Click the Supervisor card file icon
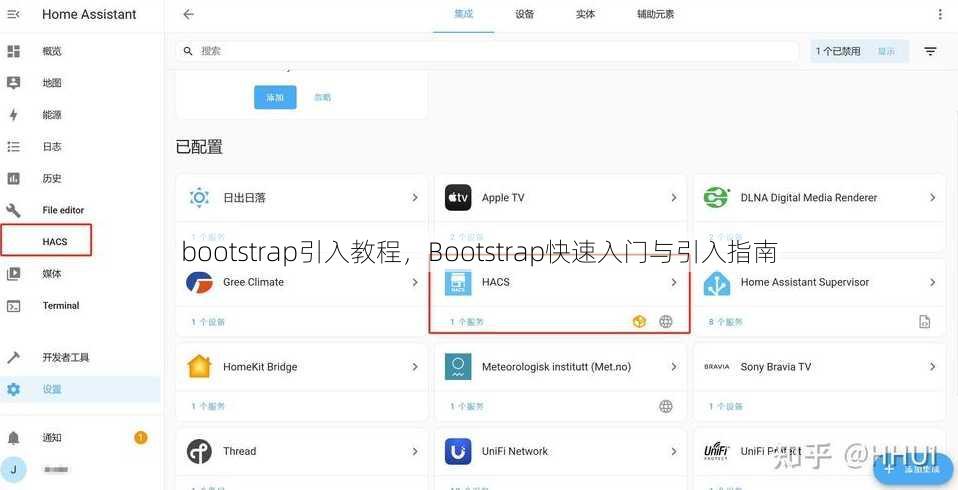 (x=924, y=321)
